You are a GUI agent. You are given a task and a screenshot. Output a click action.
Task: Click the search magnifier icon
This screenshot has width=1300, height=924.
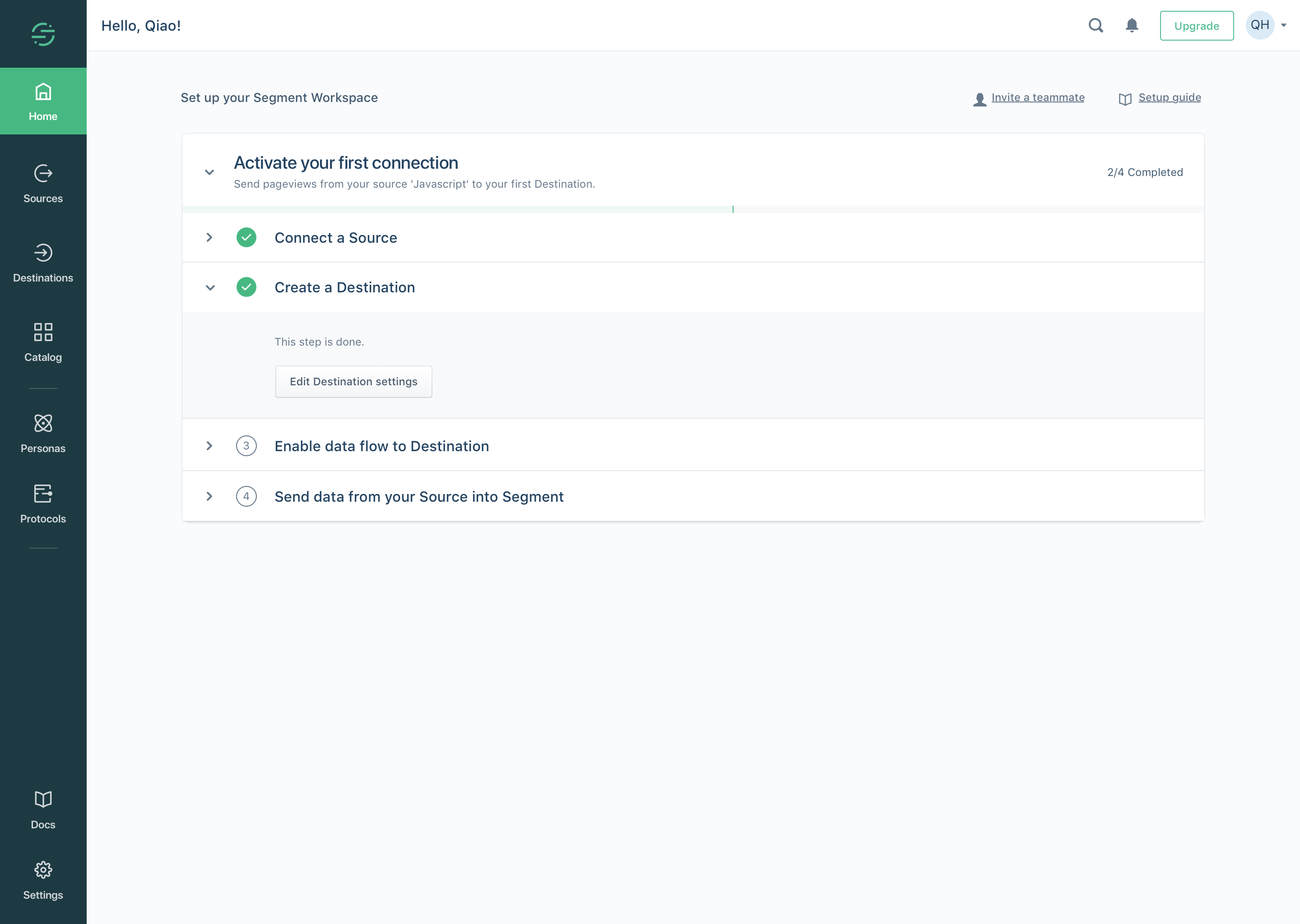[x=1096, y=26]
